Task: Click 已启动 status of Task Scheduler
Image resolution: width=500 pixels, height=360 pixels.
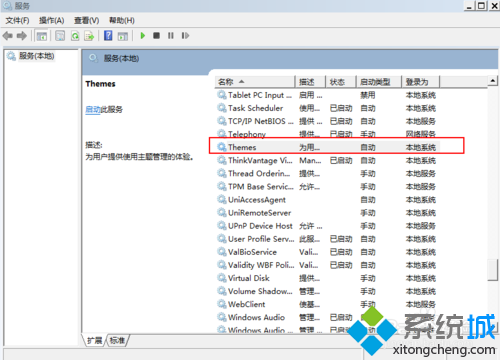Action: coord(341,108)
